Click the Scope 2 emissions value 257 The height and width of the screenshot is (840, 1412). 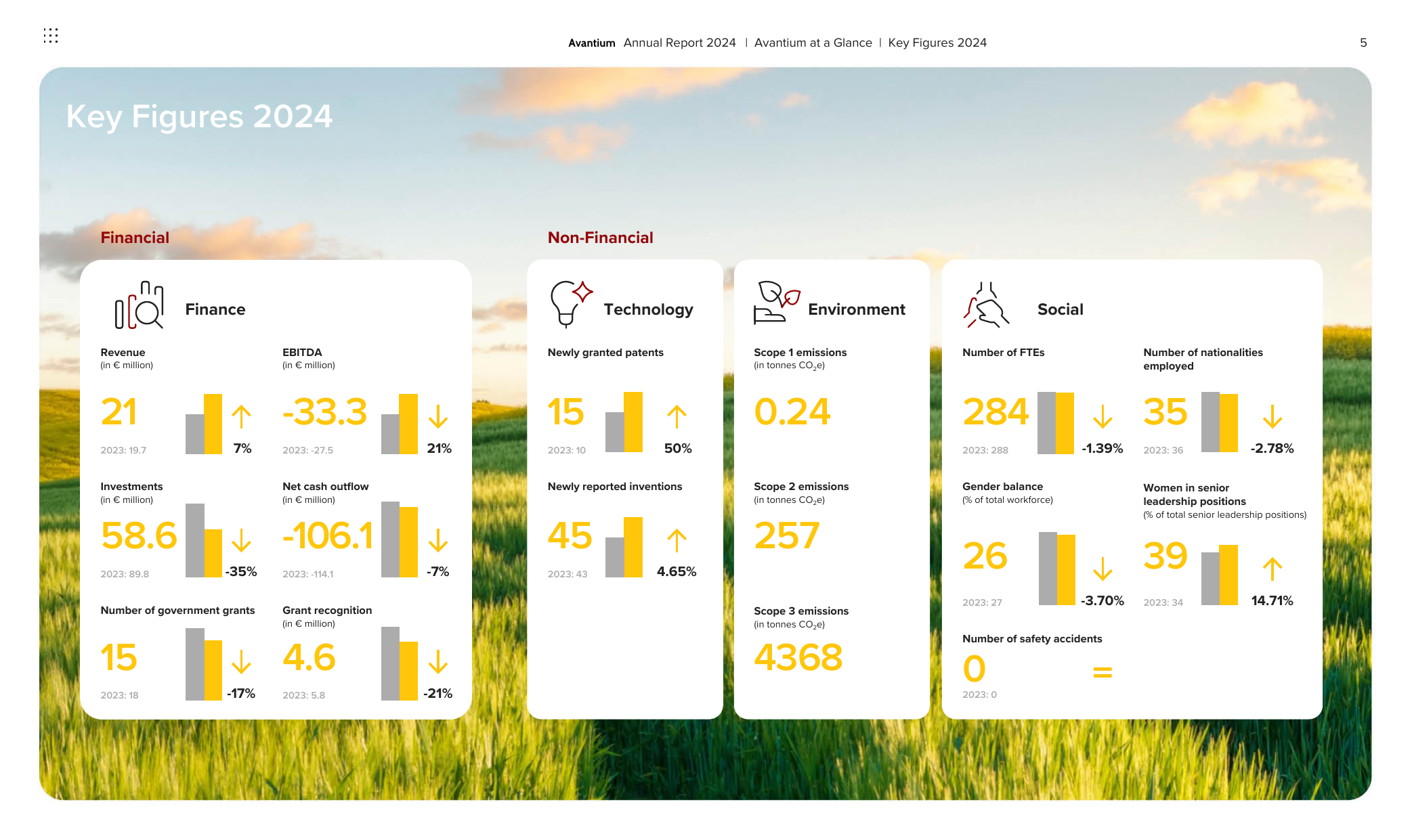coord(787,535)
